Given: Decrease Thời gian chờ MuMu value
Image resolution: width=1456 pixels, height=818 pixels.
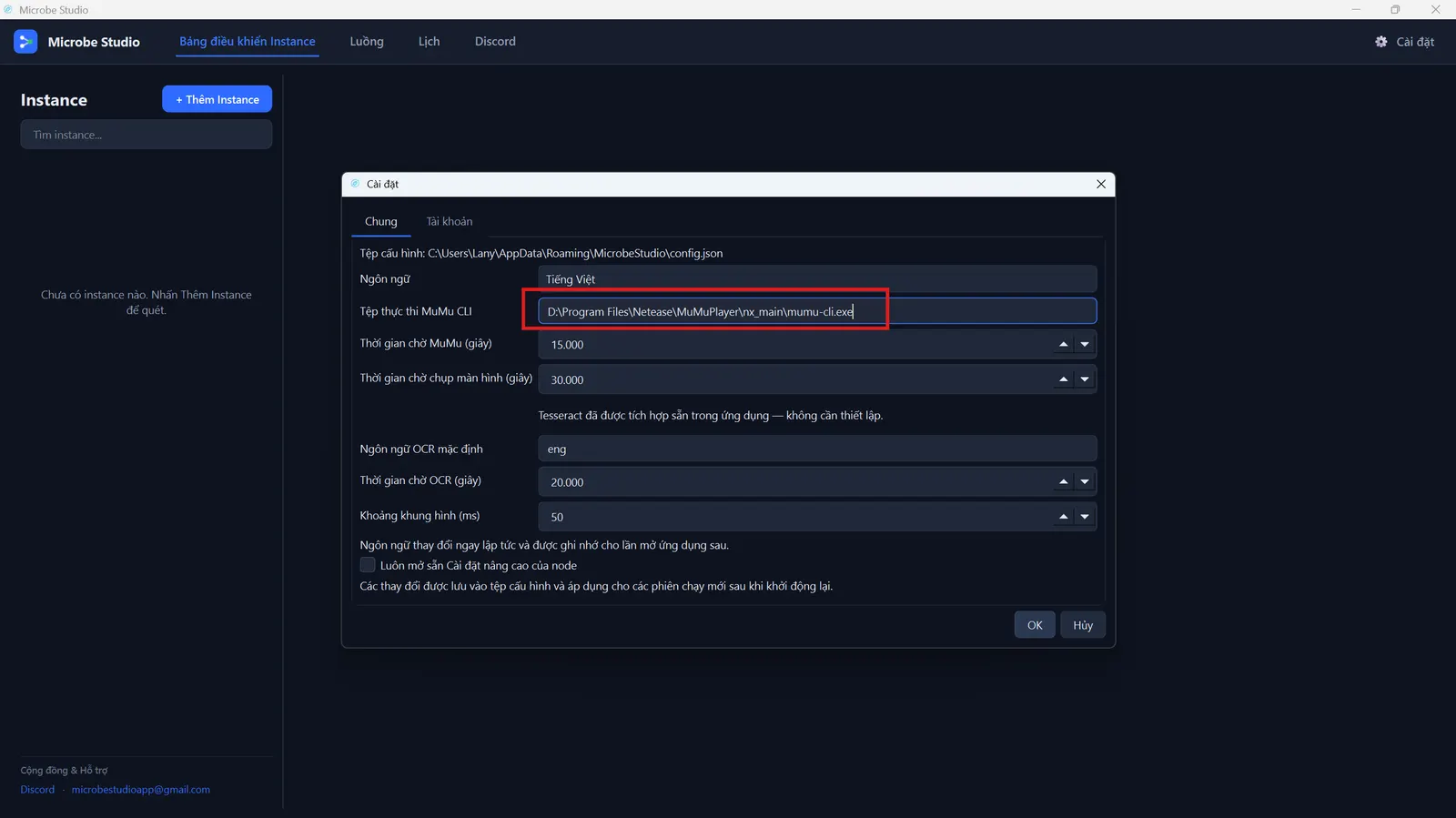Looking at the screenshot, I should (1085, 344).
